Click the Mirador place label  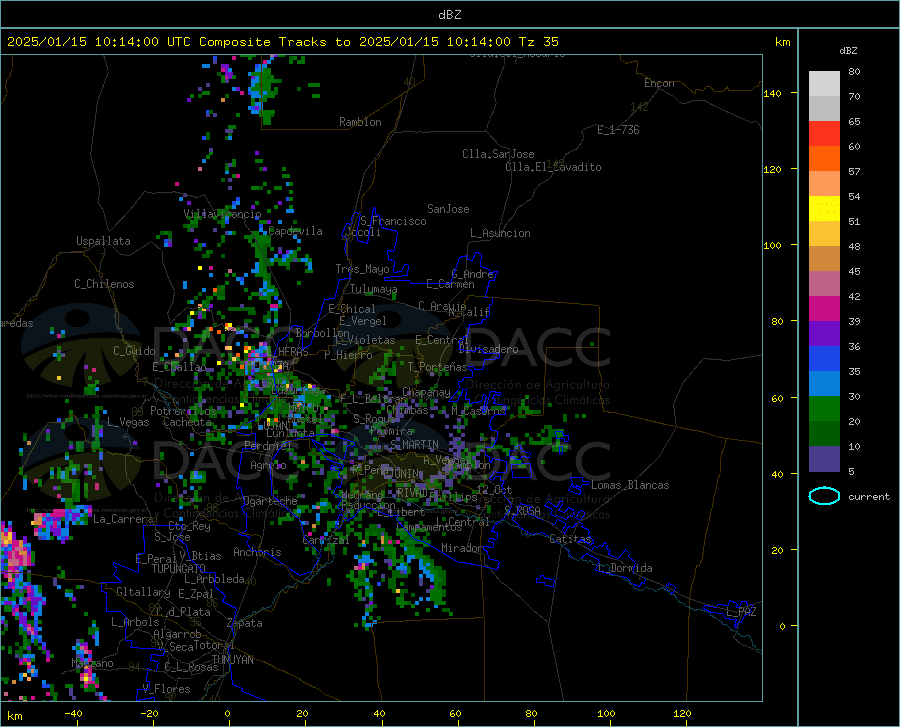(x=462, y=548)
